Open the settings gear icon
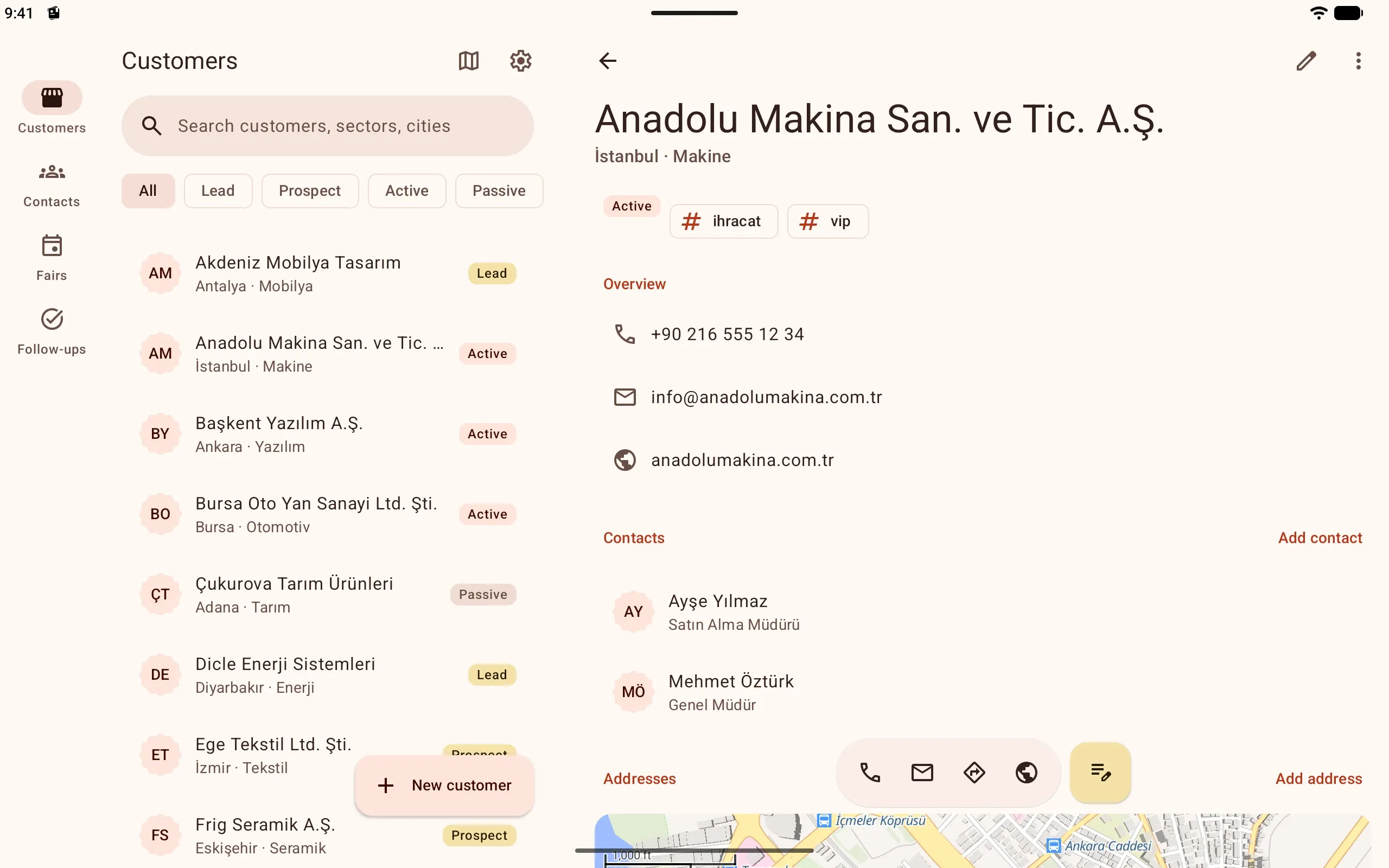The width and height of the screenshot is (1389, 868). coord(520,60)
